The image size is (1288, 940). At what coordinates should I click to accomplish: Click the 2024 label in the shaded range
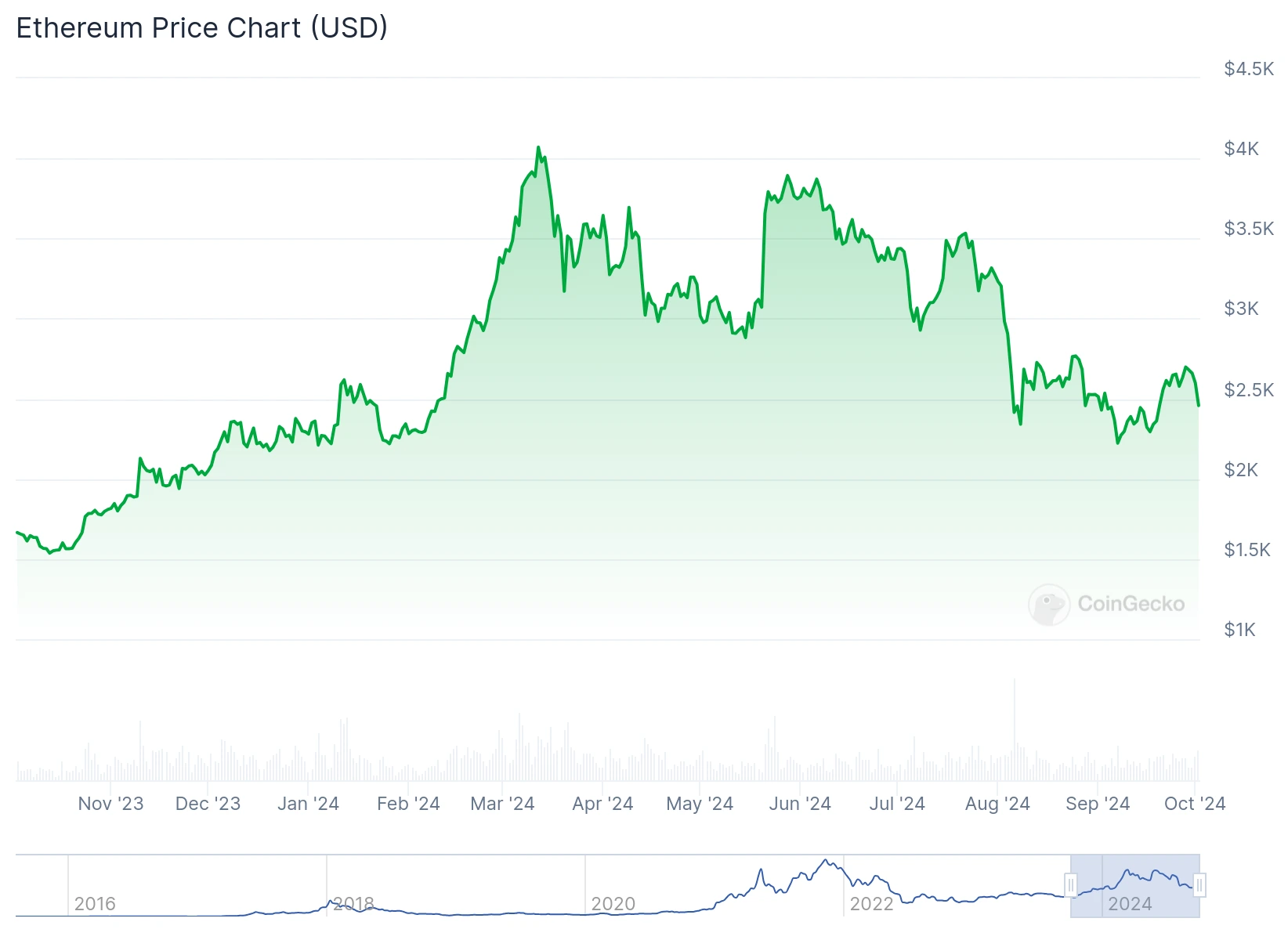coord(1130,904)
